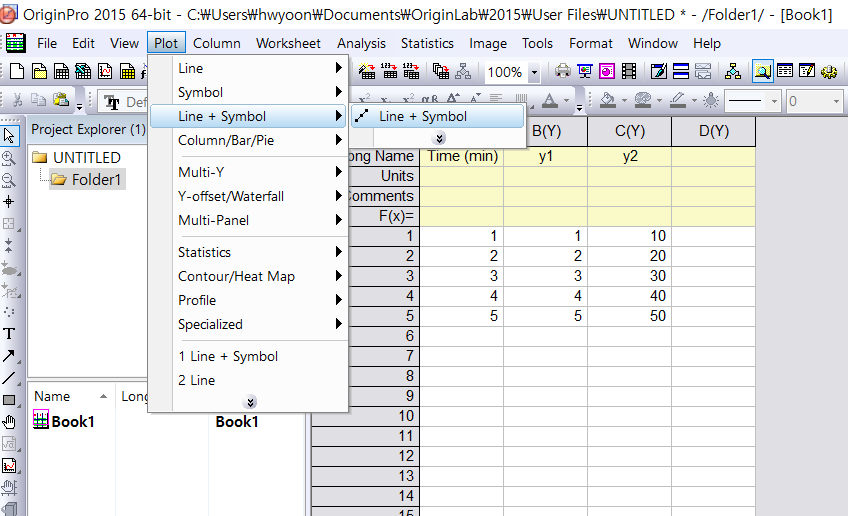Open the Specialized plot submenu
Viewport: 848px width, 516px height.
click(248, 324)
